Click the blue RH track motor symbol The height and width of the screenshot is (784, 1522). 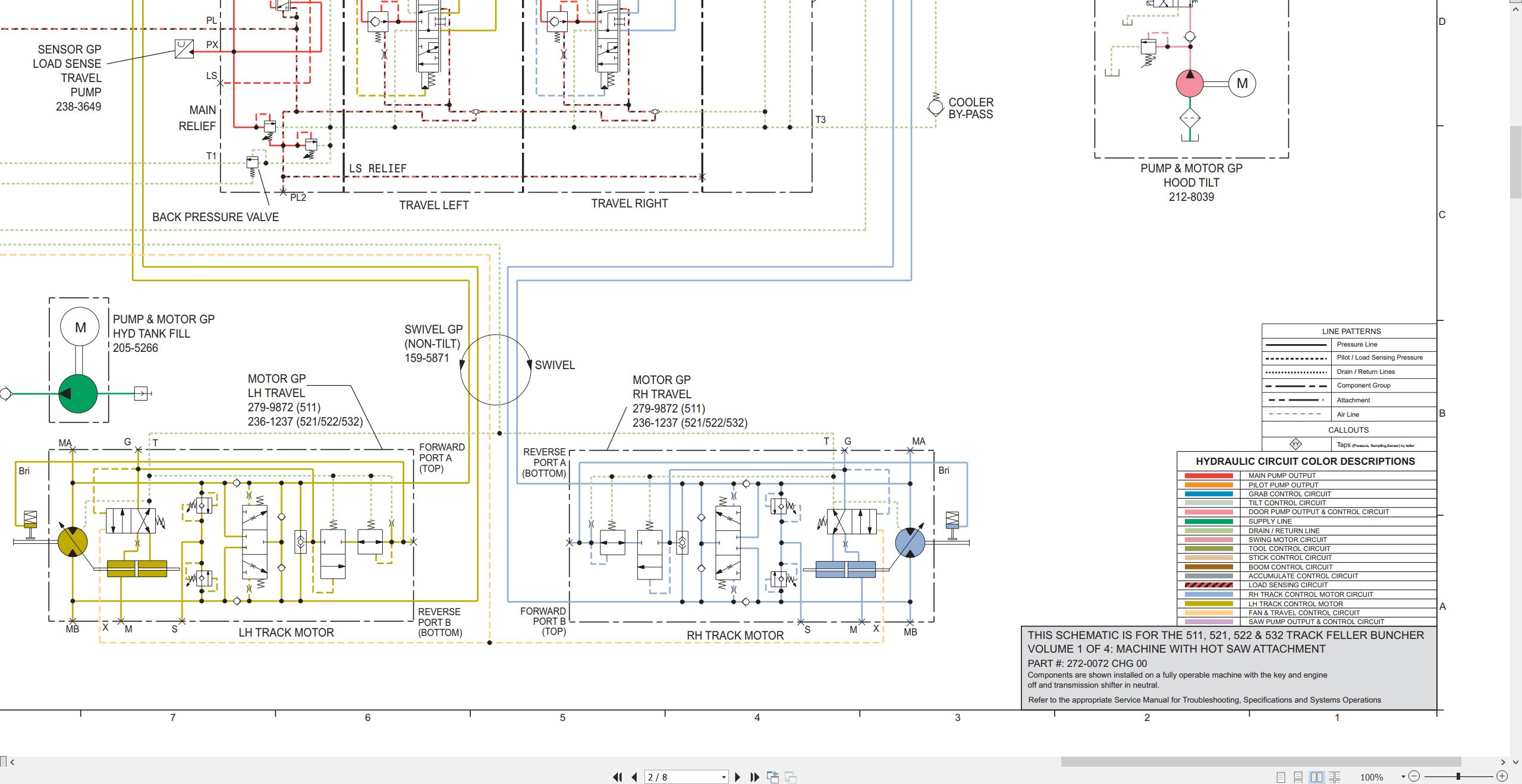(910, 542)
